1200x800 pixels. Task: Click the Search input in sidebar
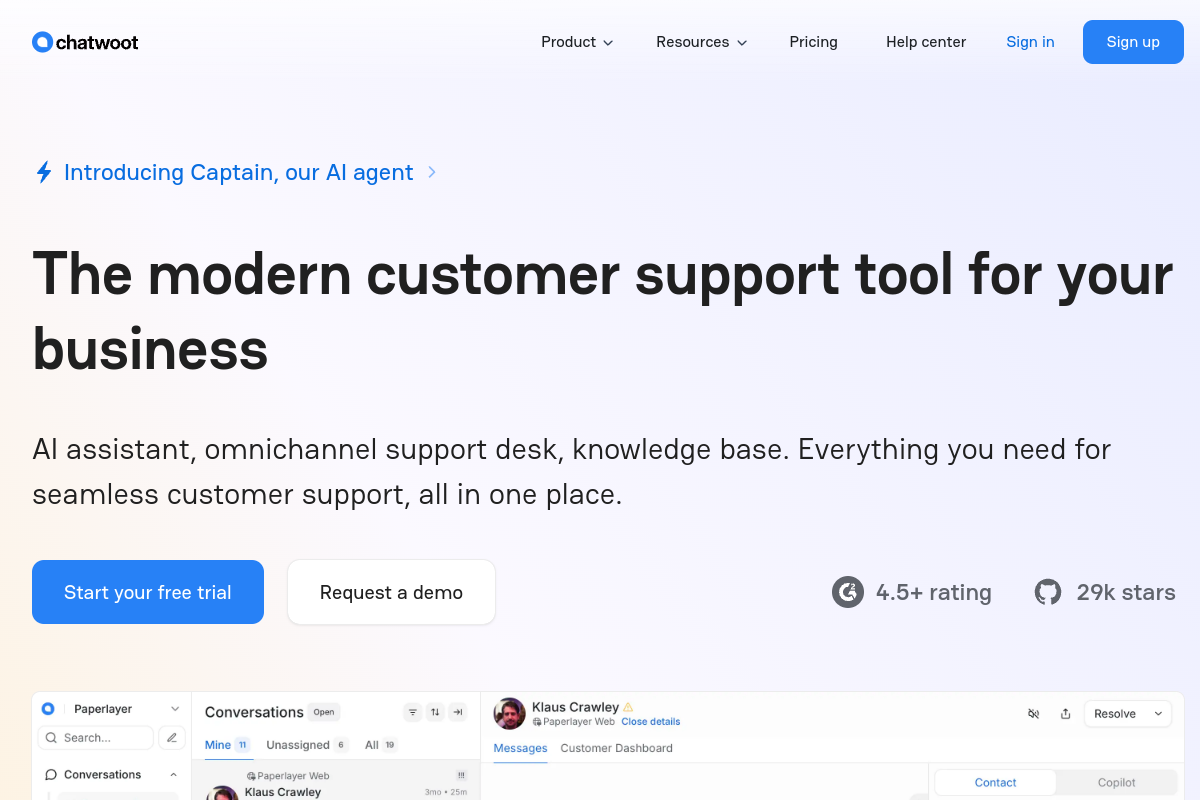pos(96,738)
